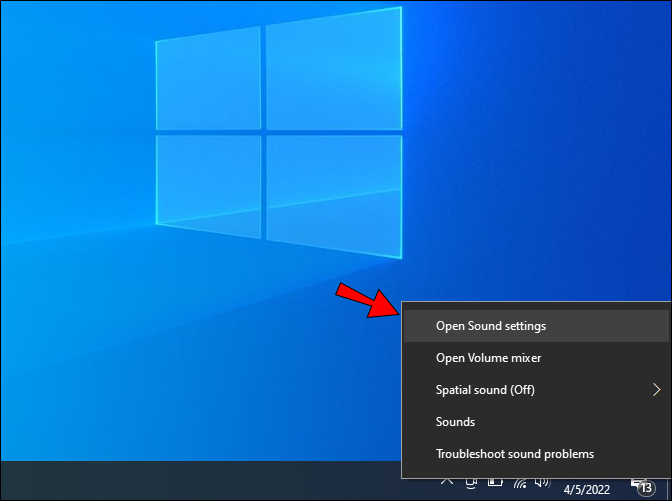The image size is (672, 501).
Task: Click the 4/5/2022 date on the taskbar
Action: 586,489
